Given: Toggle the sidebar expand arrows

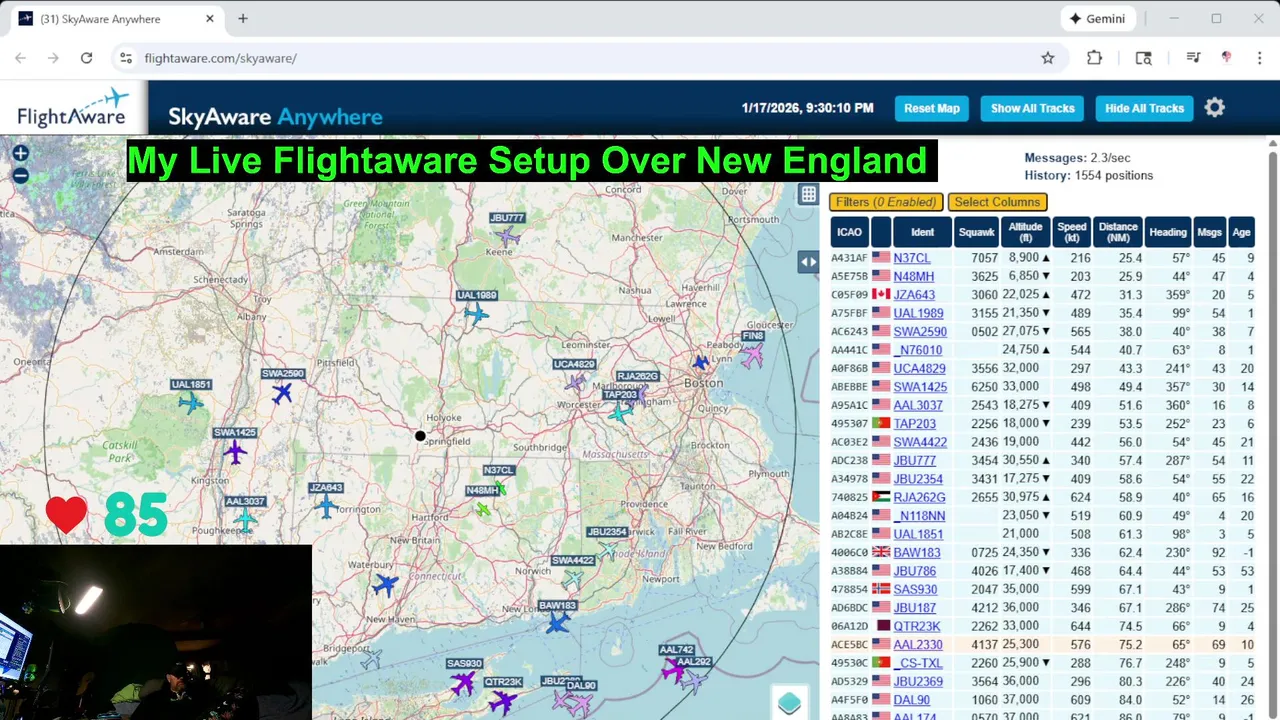Looking at the screenshot, I should pyautogui.click(x=808, y=262).
